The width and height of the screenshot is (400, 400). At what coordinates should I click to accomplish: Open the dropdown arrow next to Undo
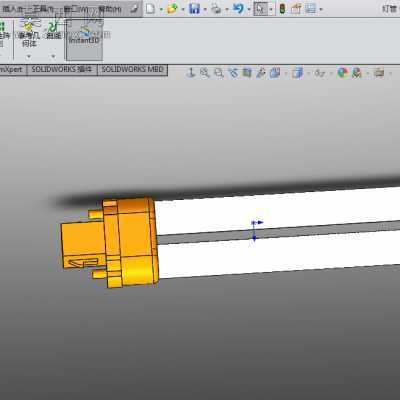pos(249,9)
